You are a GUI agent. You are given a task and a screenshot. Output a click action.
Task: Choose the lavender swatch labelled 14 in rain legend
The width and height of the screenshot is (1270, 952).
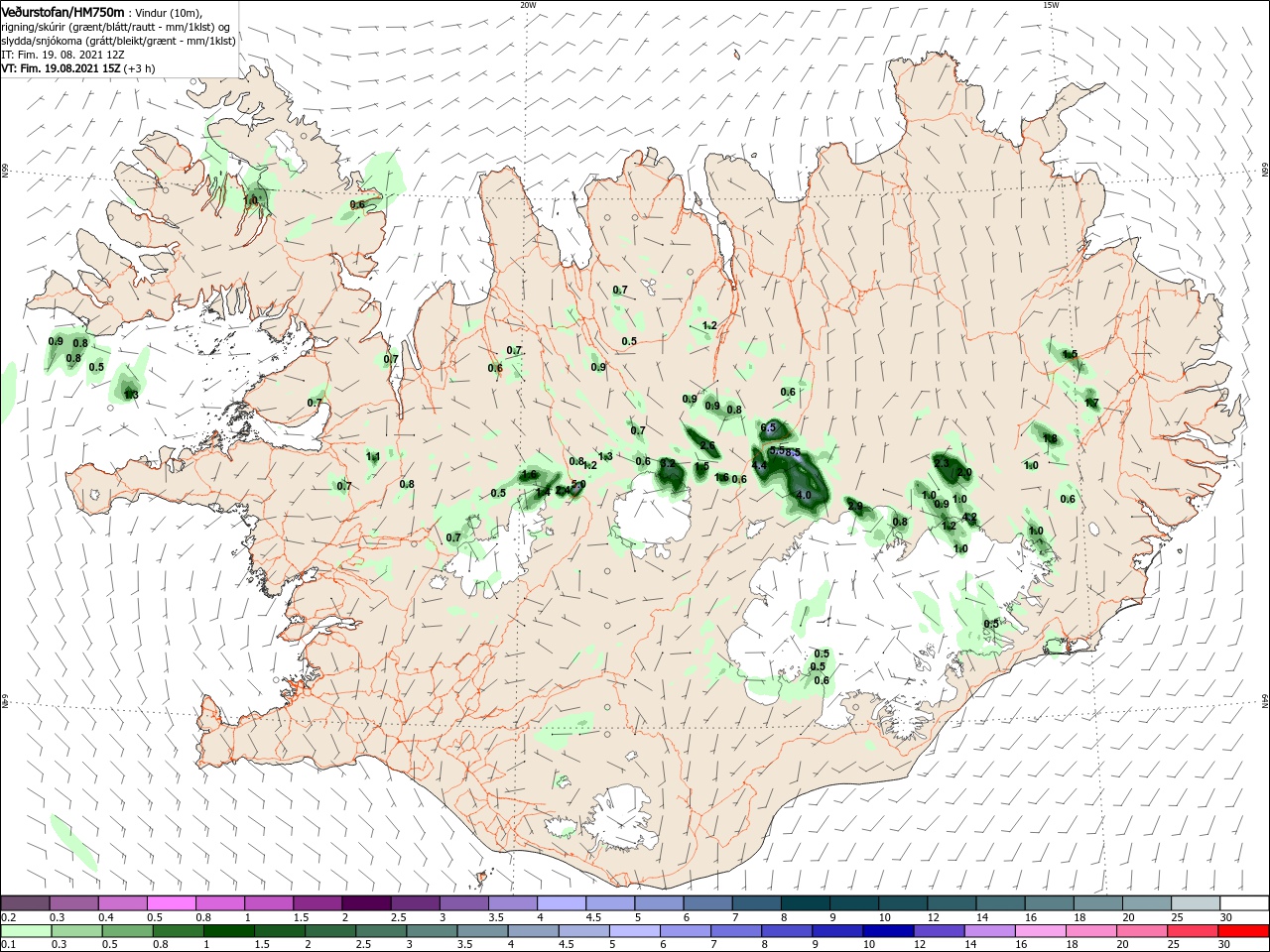(x=988, y=932)
